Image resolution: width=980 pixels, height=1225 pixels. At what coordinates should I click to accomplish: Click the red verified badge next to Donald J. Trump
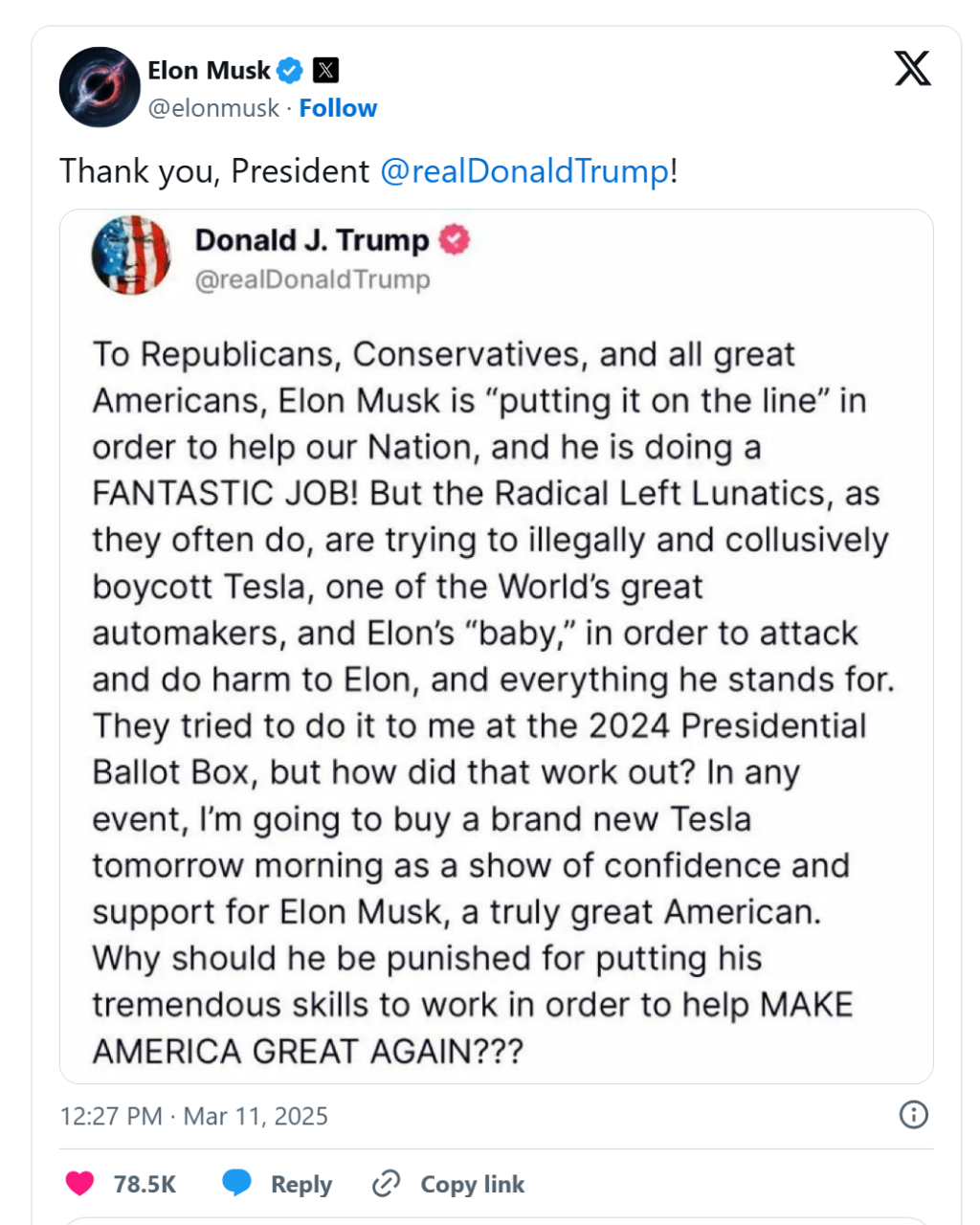[x=455, y=240]
